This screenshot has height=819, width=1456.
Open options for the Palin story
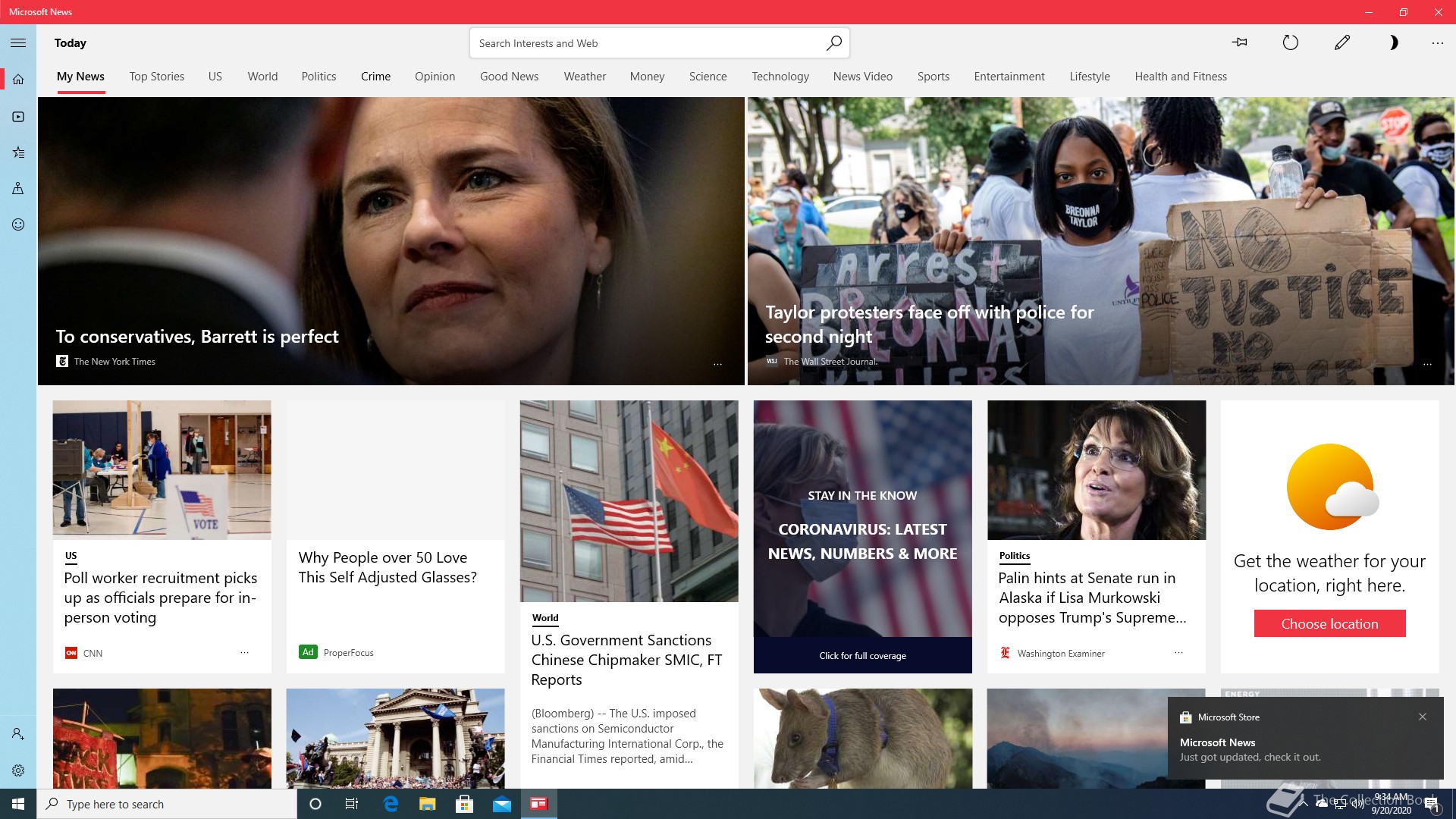click(x=1178, y=652)
